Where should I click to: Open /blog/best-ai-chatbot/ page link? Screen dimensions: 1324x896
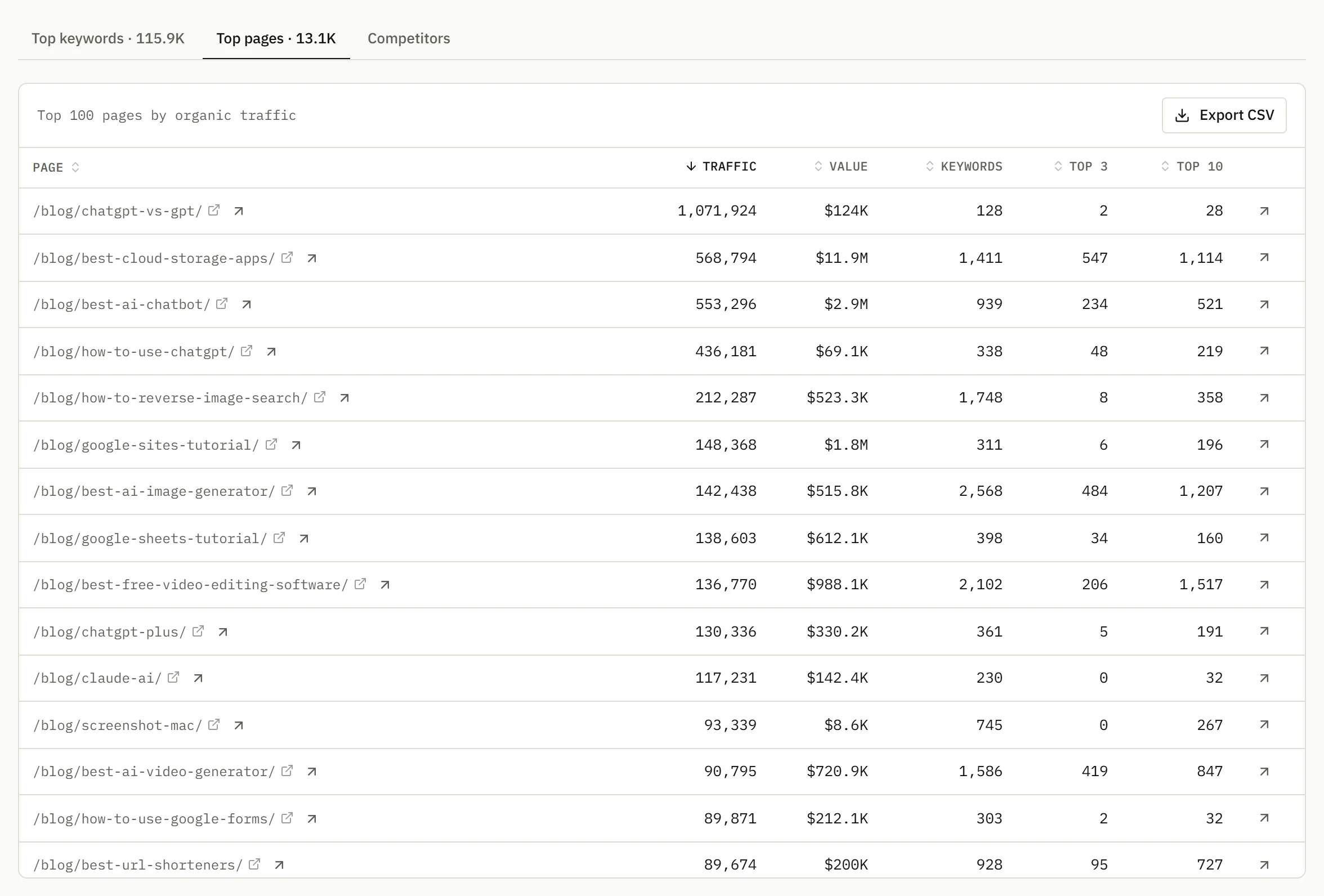122,304
